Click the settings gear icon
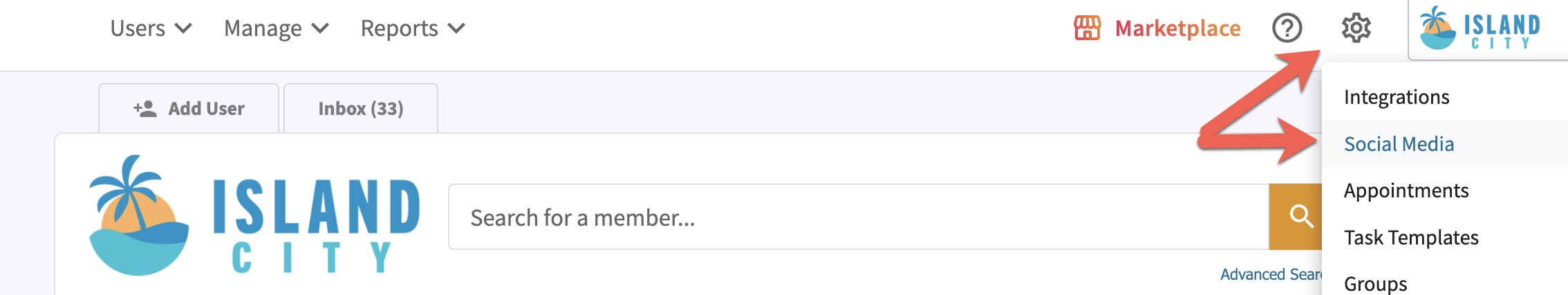This screenshot has height=295, width=1568. click(1356, 28)
